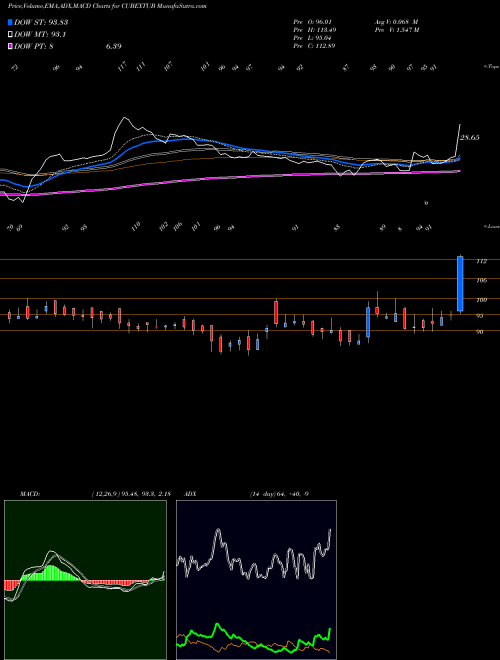This screenshot has height=660, width=500.
Task: Click the ADX panel heading
Action: pos(191,494)
